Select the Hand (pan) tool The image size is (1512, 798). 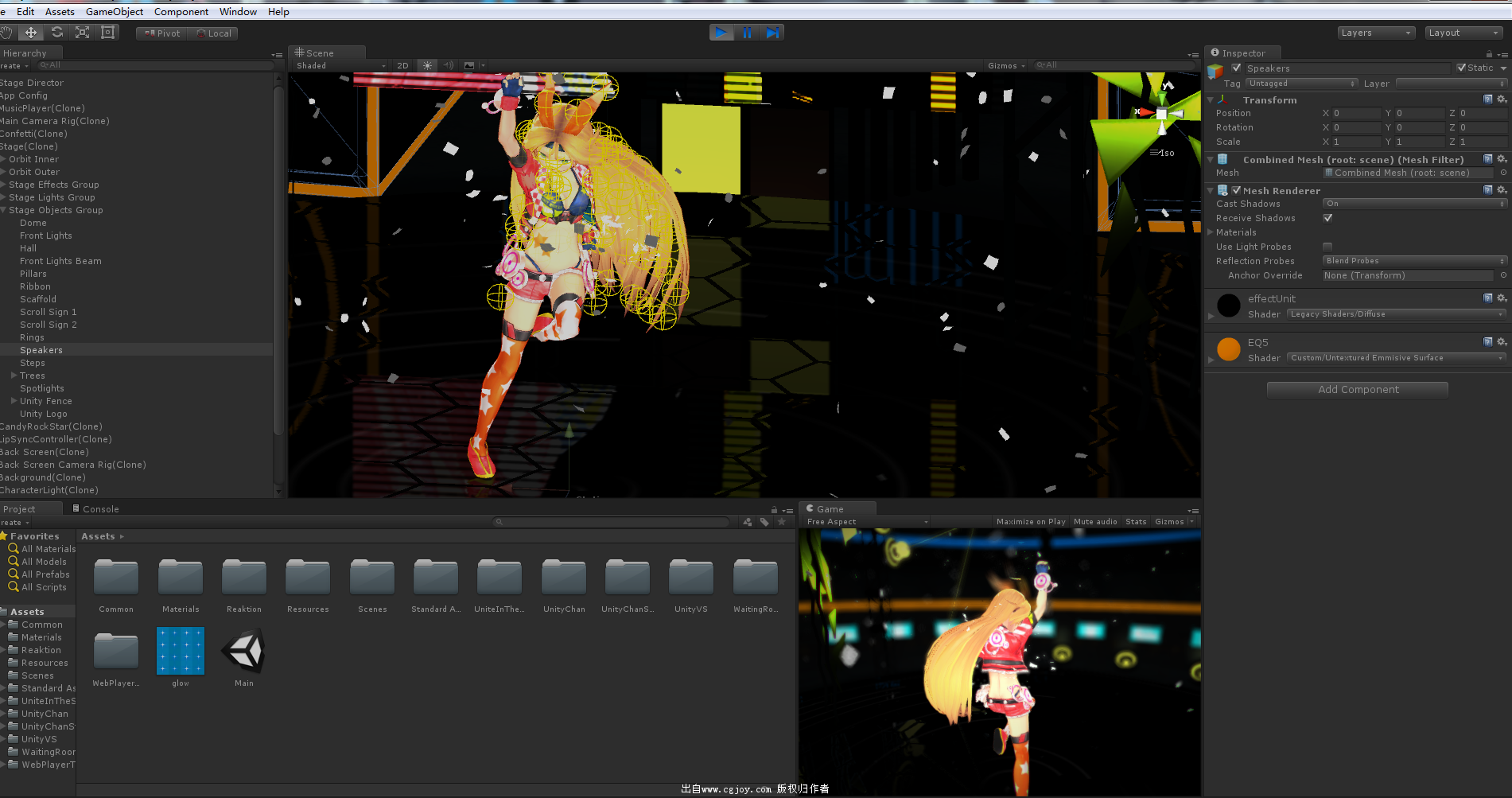coord(6,33)
